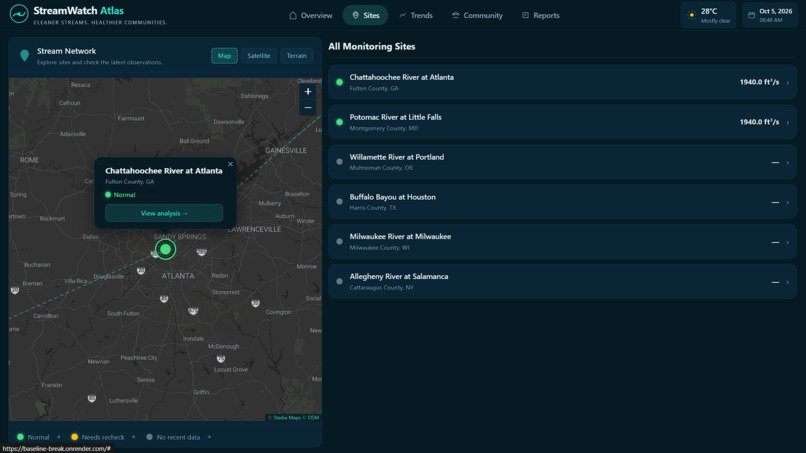Click green status dot for Potomac River
The width and height of the screenshot is (806, 453).
coord(339,122)
